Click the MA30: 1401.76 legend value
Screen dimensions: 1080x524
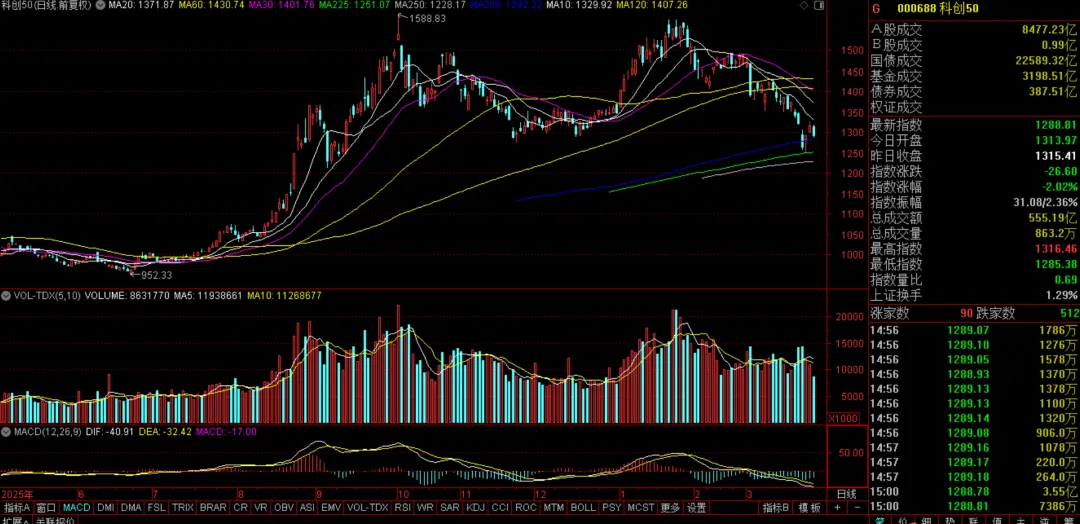point(282,6)
